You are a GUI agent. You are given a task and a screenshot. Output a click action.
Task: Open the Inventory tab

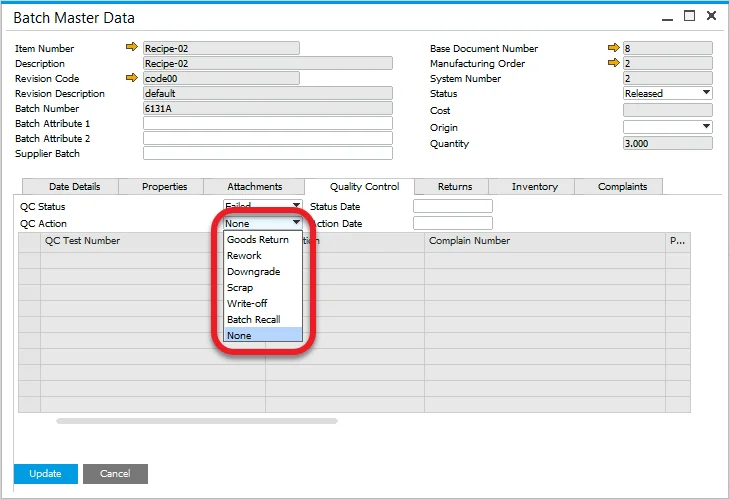coord(535,187)
